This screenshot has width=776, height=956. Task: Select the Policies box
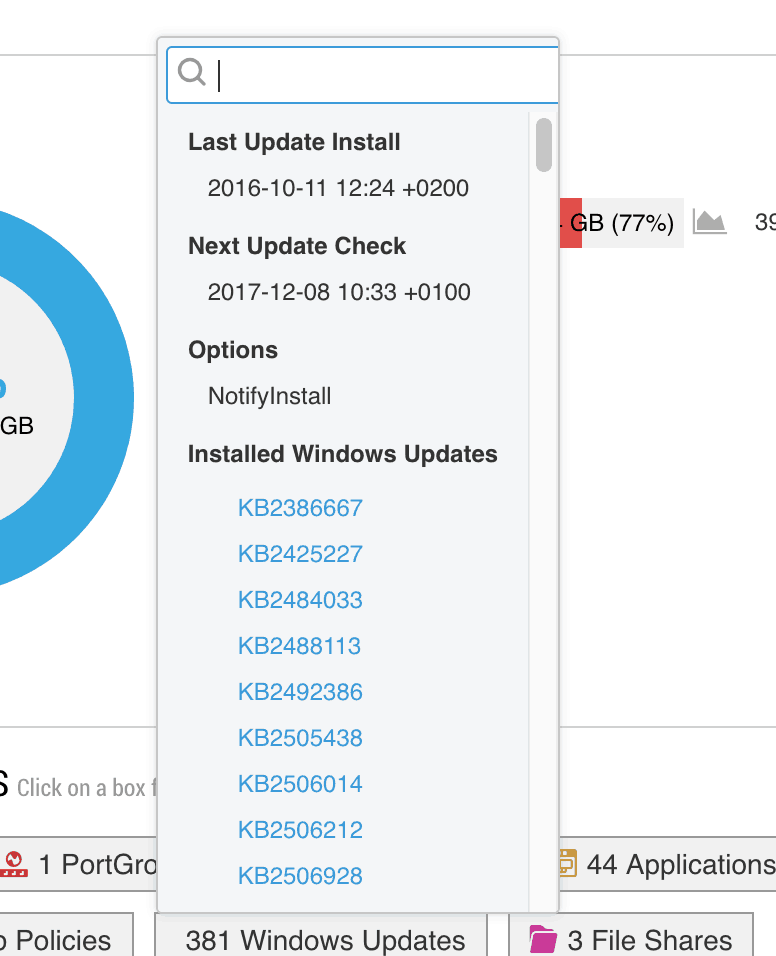click(66, 935)
